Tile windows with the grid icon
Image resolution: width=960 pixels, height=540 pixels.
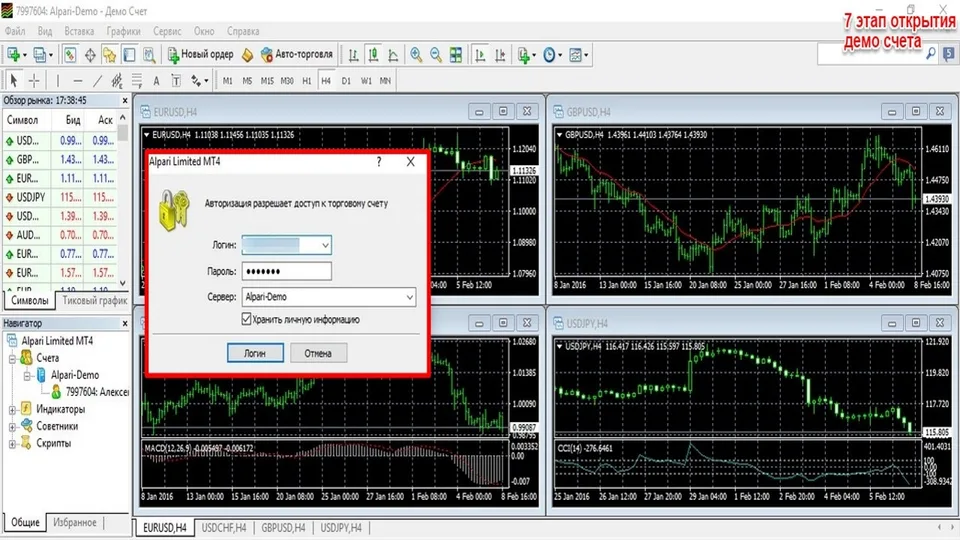[x=456, y=55]
